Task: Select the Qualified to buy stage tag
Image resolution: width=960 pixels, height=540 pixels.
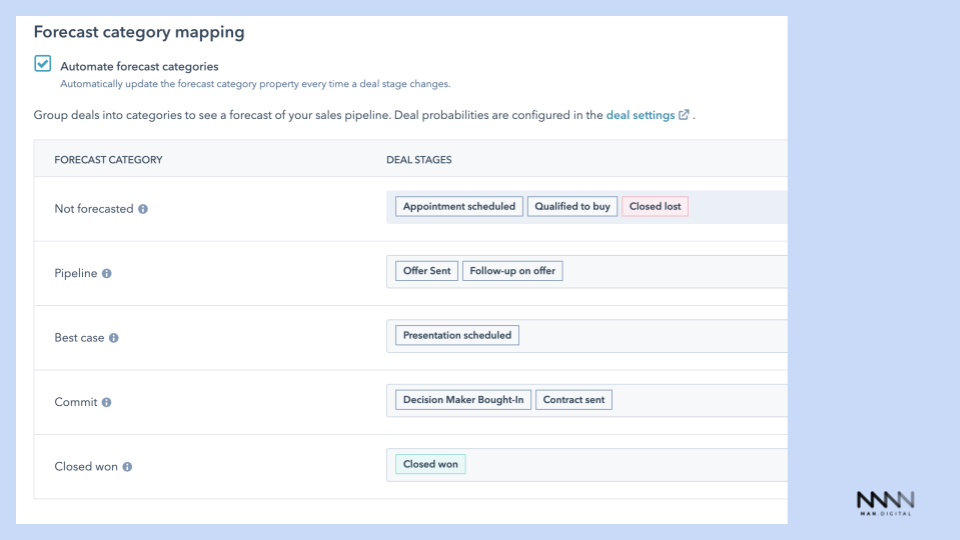Action: pyautogui.click(x=572, y=207)
